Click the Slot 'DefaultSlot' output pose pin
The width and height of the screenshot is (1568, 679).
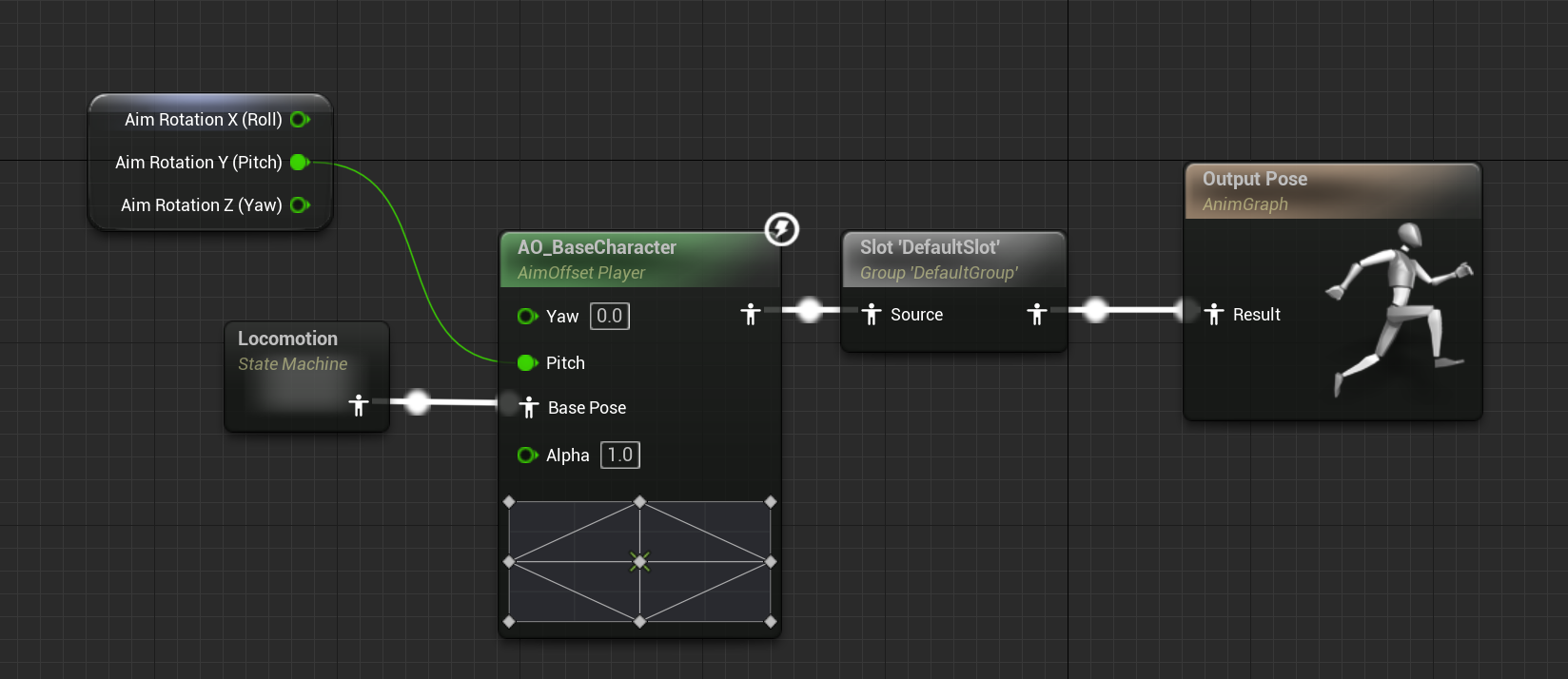click(1037, 314)
